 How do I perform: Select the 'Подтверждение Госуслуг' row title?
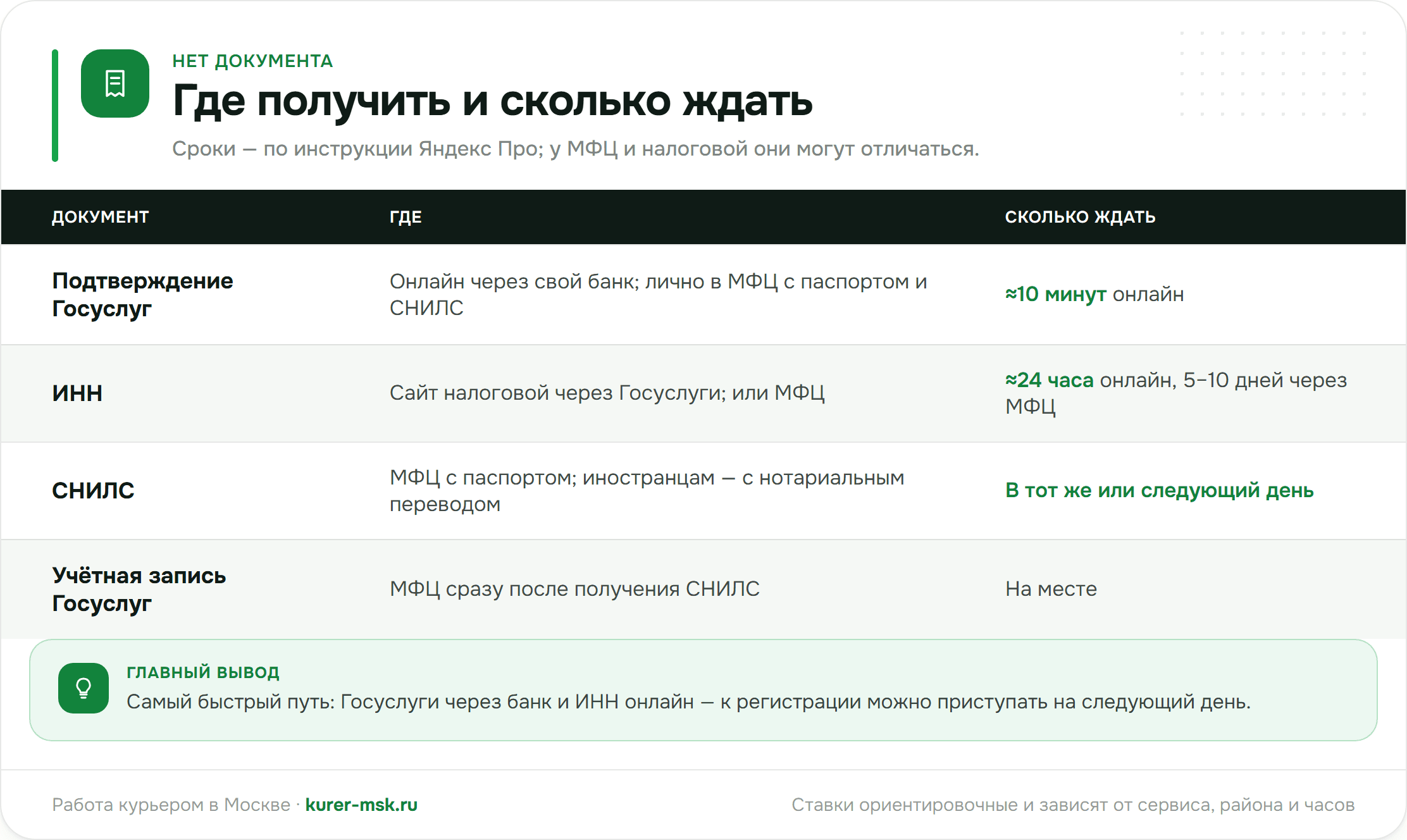(142, 294)
